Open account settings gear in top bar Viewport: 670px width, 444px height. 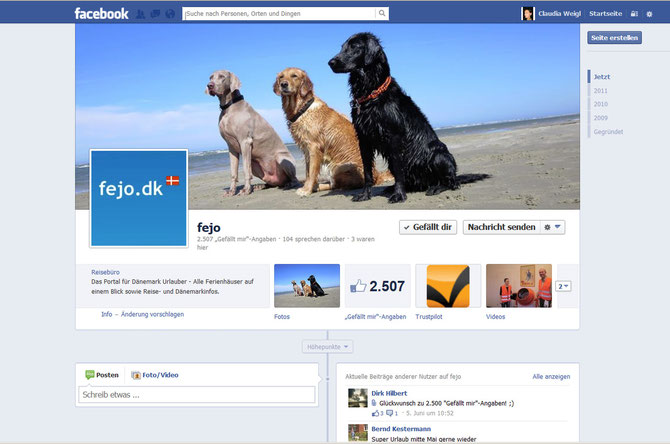tap(649, 14)
